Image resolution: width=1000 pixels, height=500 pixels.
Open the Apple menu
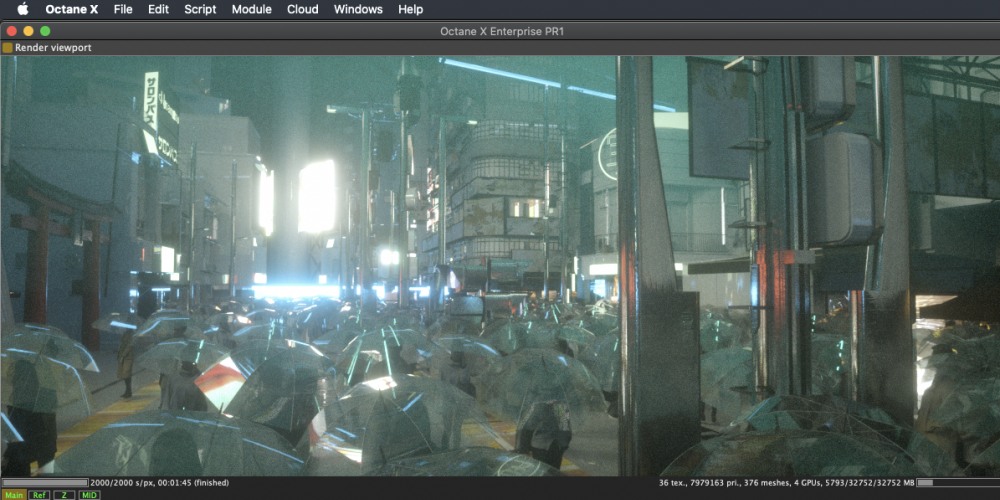pos(22,9)
